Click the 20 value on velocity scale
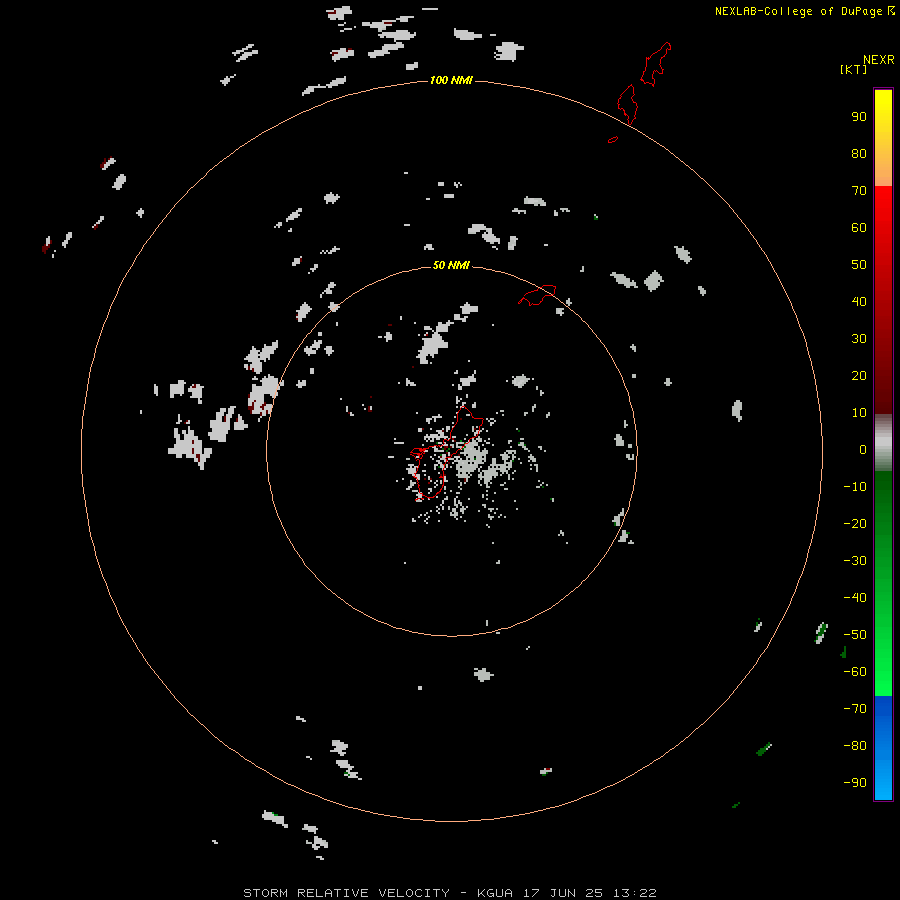 [859, 375]
